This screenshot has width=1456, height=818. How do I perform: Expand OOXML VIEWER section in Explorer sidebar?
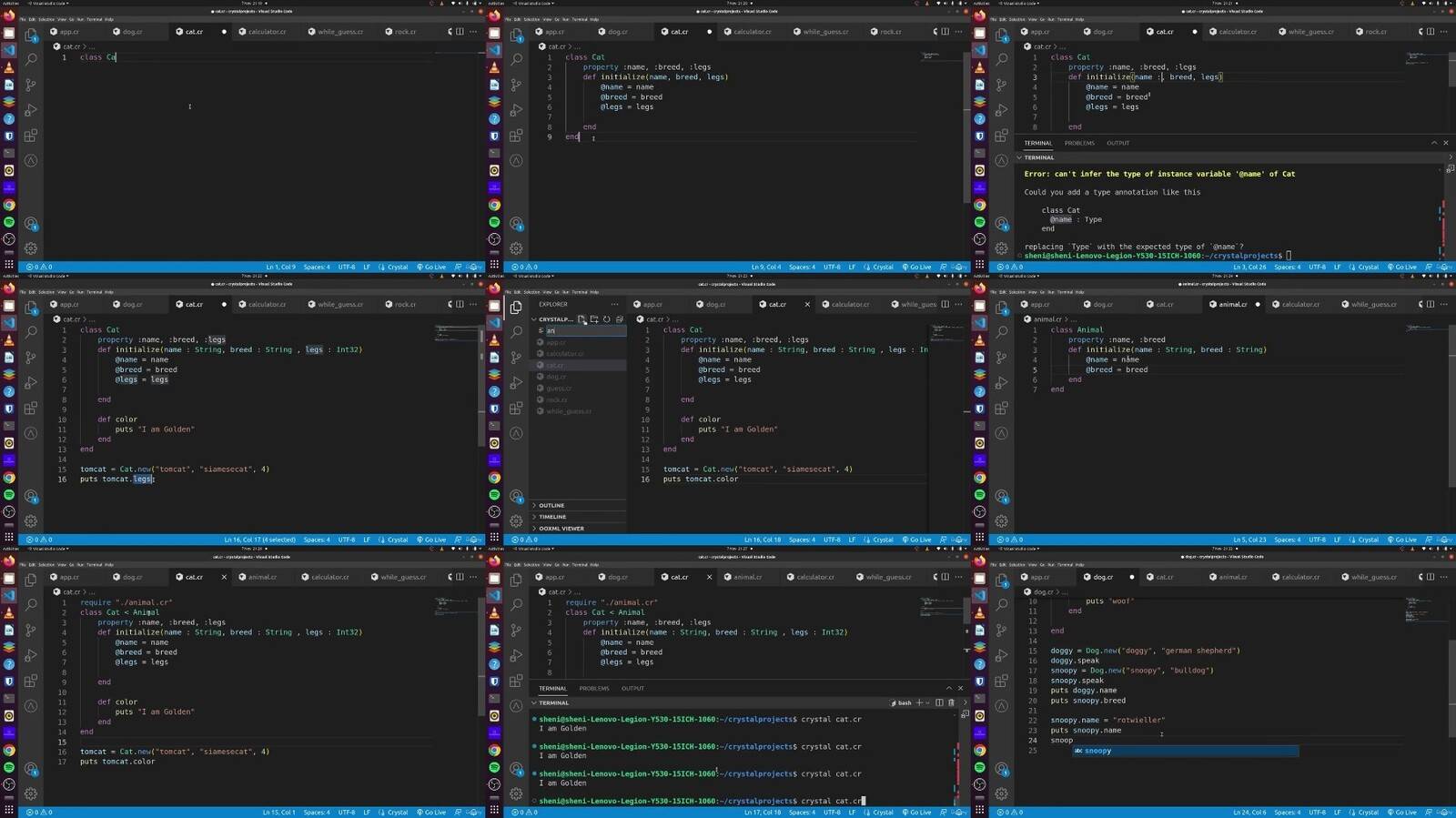click(x=577, y=529)
